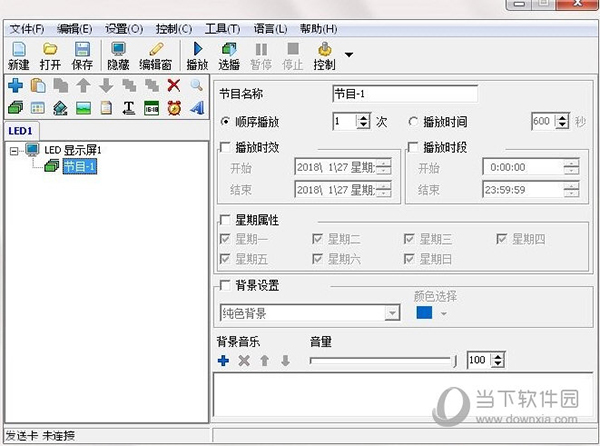The height and width of the screenshot is (446, 600).
Task: Select the 播放时间 radio button
Action: coord(414,121)
